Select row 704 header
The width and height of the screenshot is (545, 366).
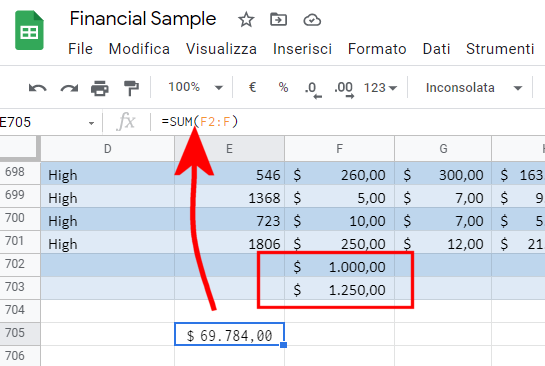pos(20,310)
